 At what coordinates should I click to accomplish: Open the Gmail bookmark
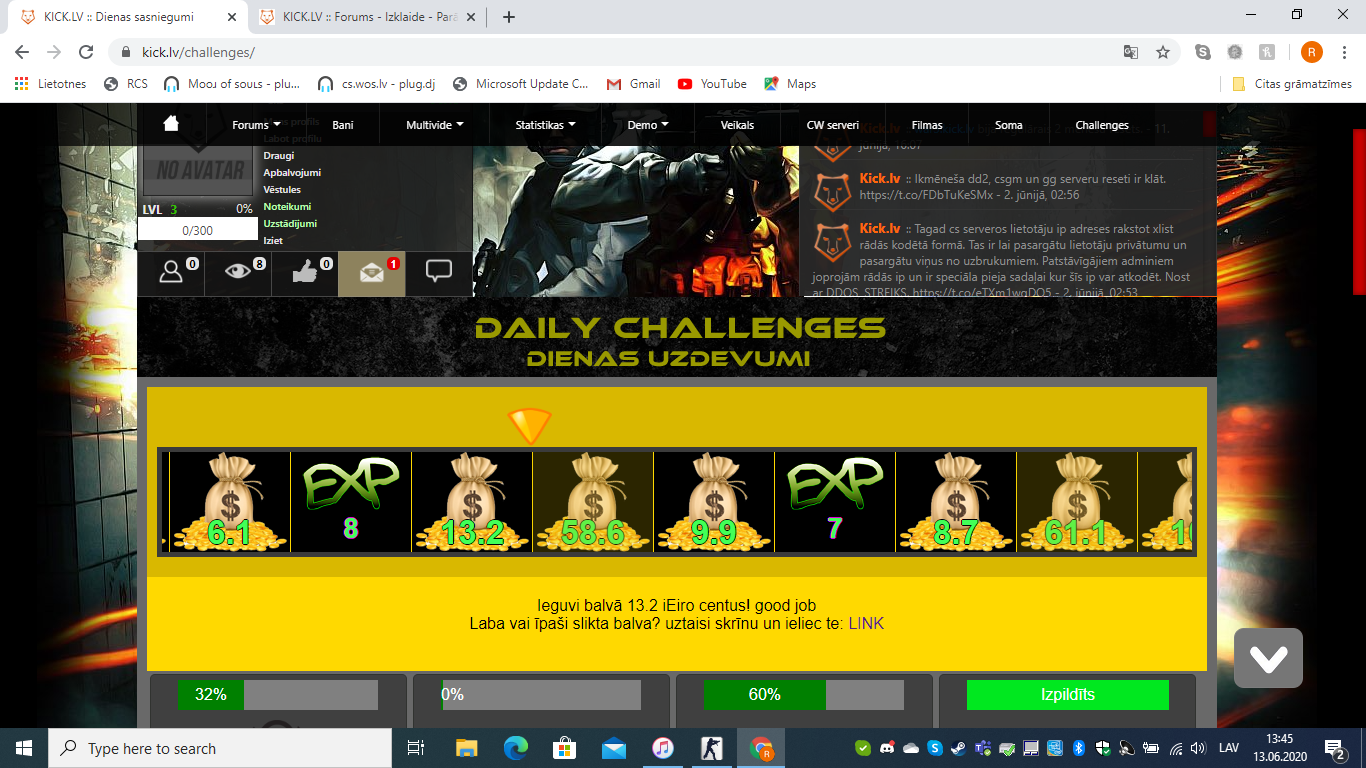click(633, 84)
